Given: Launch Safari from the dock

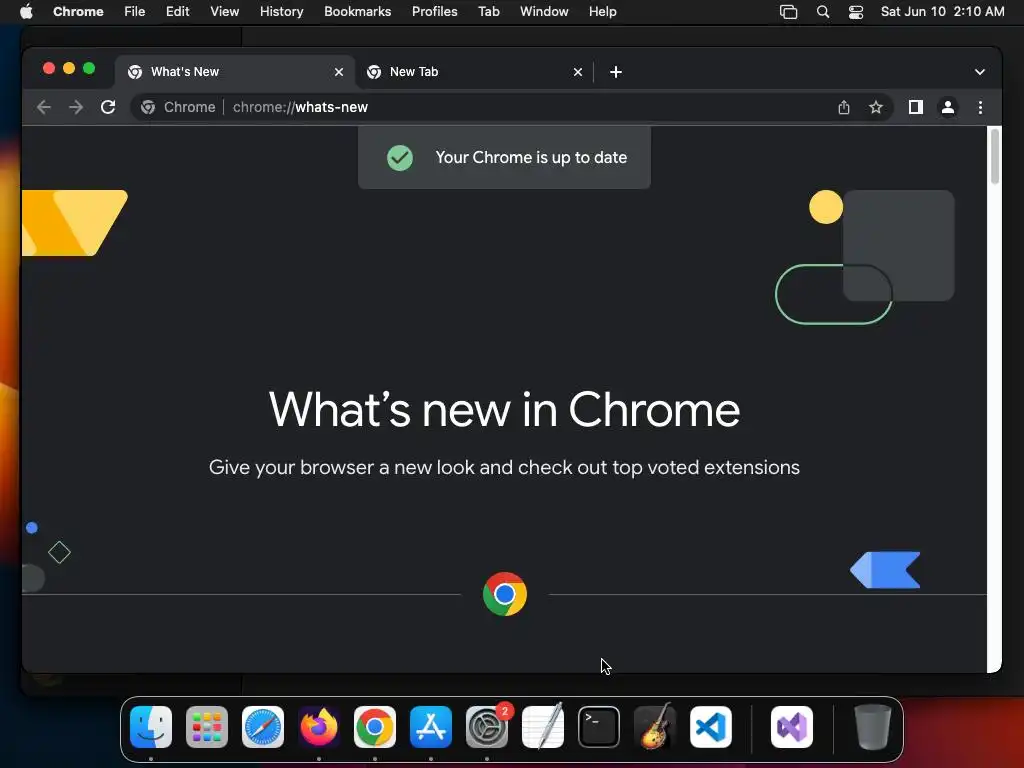Looking at the screenshot, I should pyautogui.click(x=263, y=727).
